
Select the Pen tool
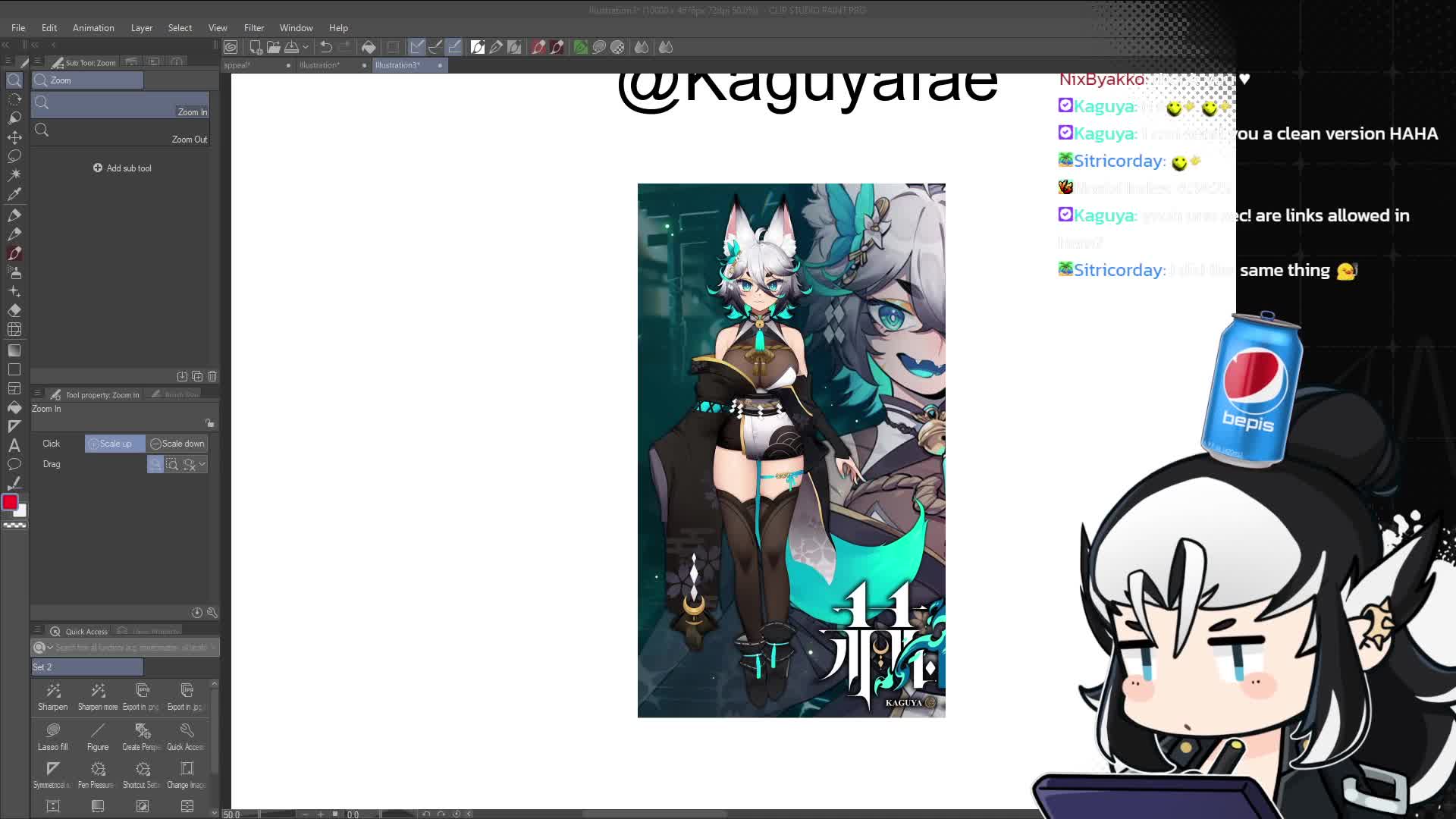(x=14, y=215)
